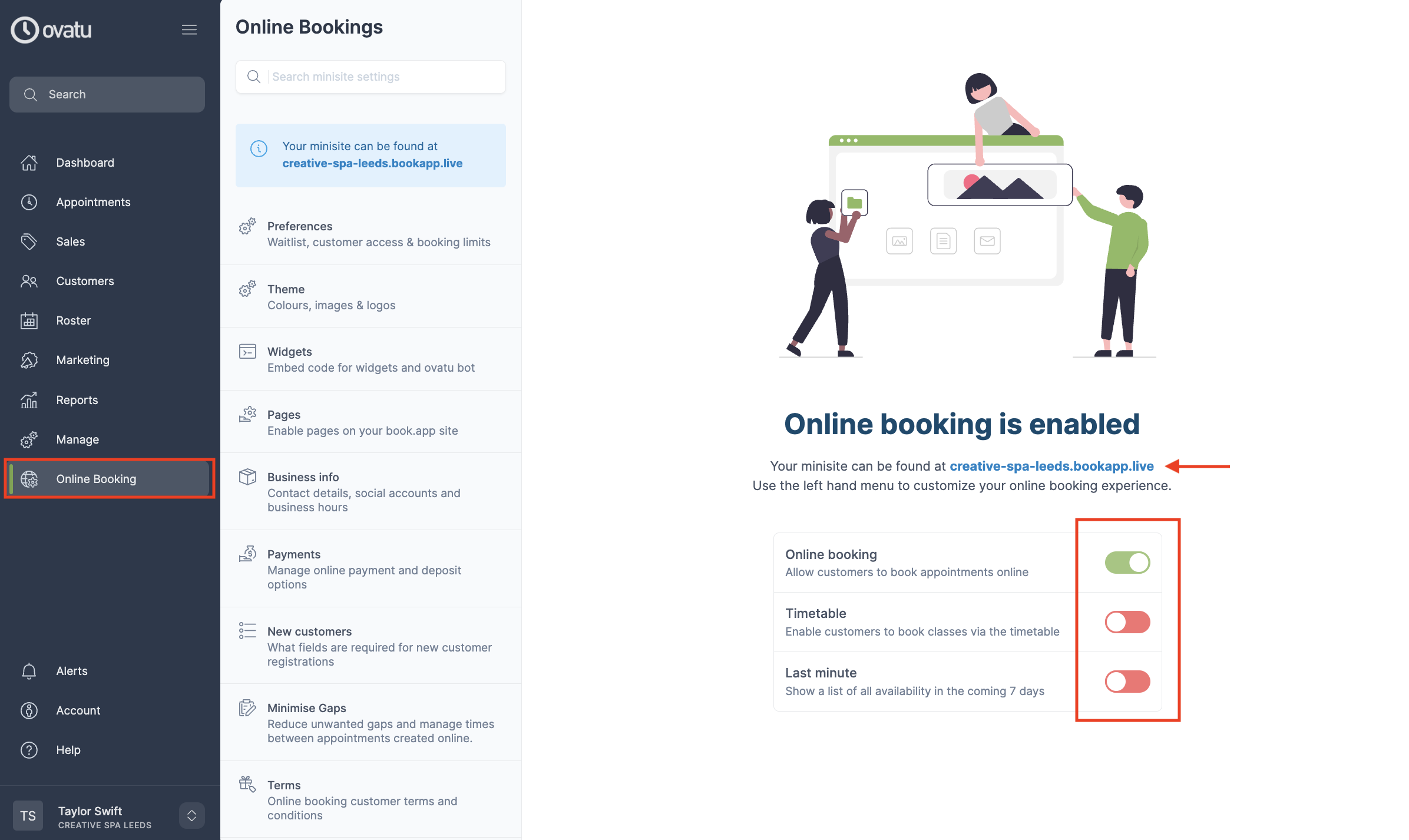Click the Roster calendar icon
The width and height of the screenshot is (1409, 840).
(x=29, y=320)
